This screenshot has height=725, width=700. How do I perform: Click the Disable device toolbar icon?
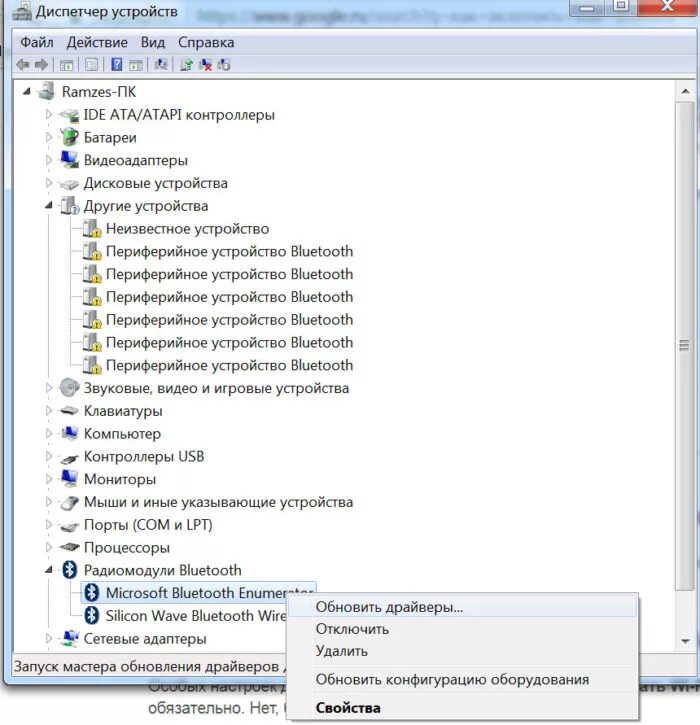[x=224, y=65]
